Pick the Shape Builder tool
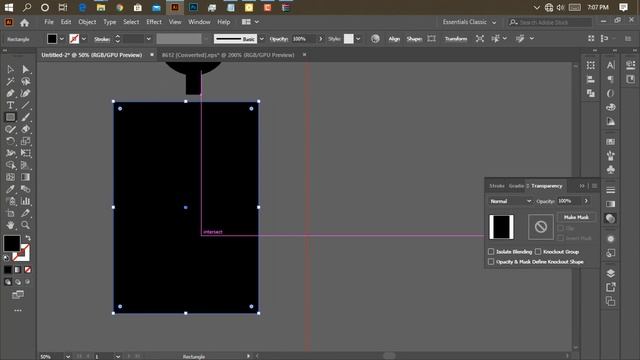Viewport: 640px width, 360px height. click(10, 165)
